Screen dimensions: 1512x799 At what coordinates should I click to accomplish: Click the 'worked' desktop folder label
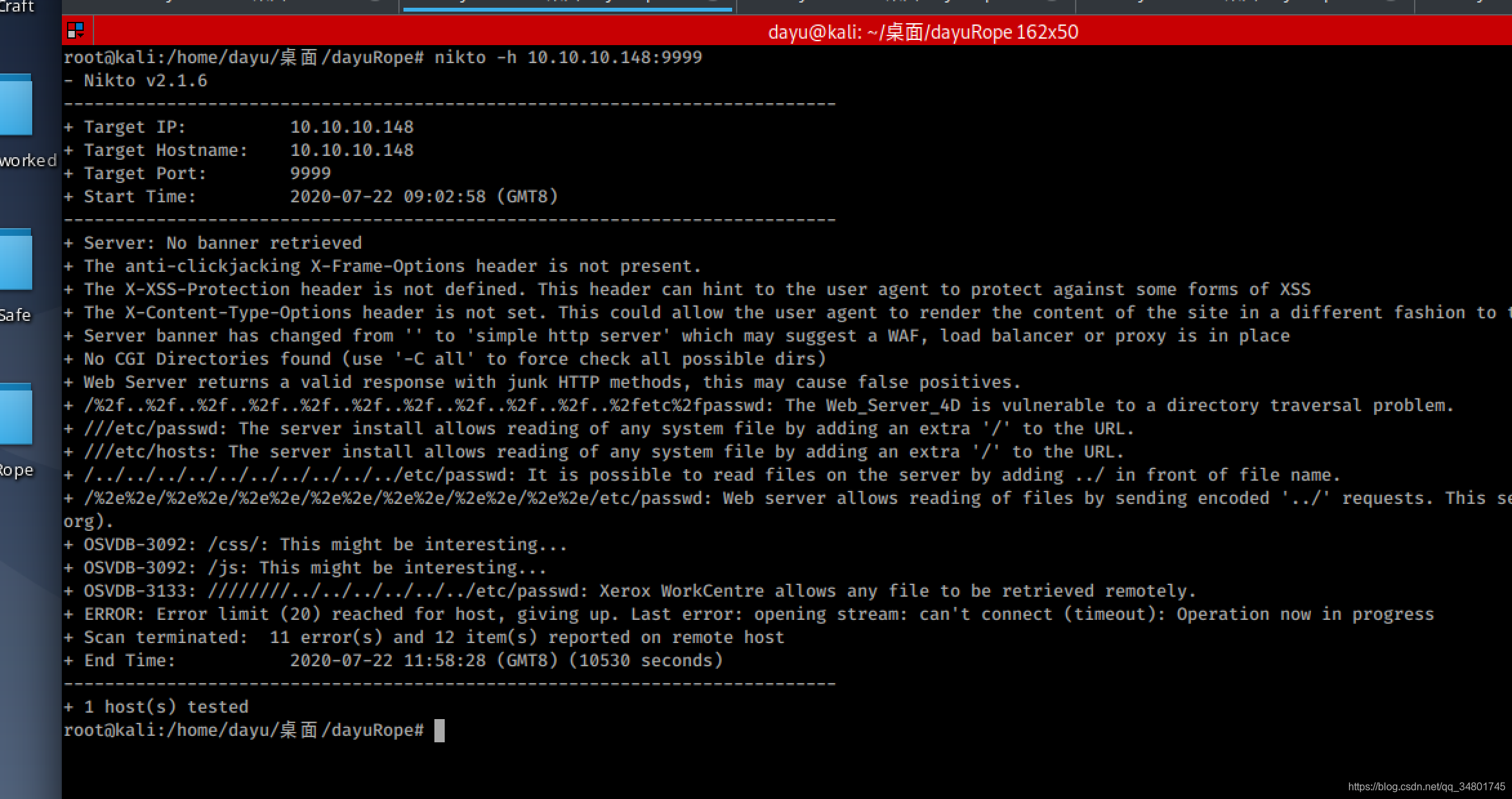click(x=28, y=160)
